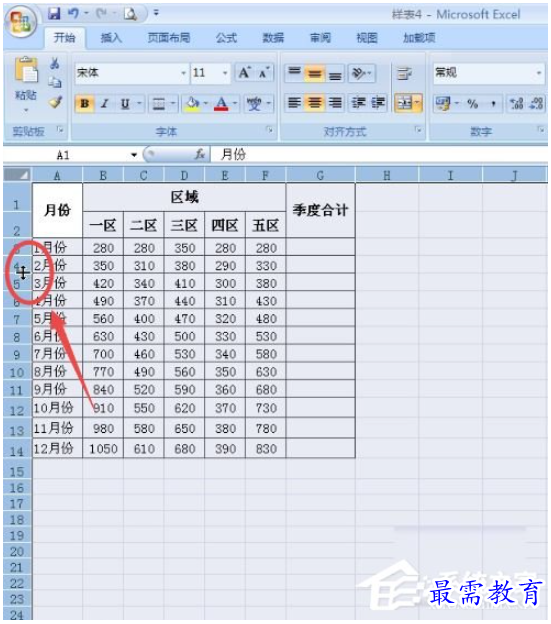
Task: Open the 对齐方式 group dialog launcher
Action: [418, 129]
